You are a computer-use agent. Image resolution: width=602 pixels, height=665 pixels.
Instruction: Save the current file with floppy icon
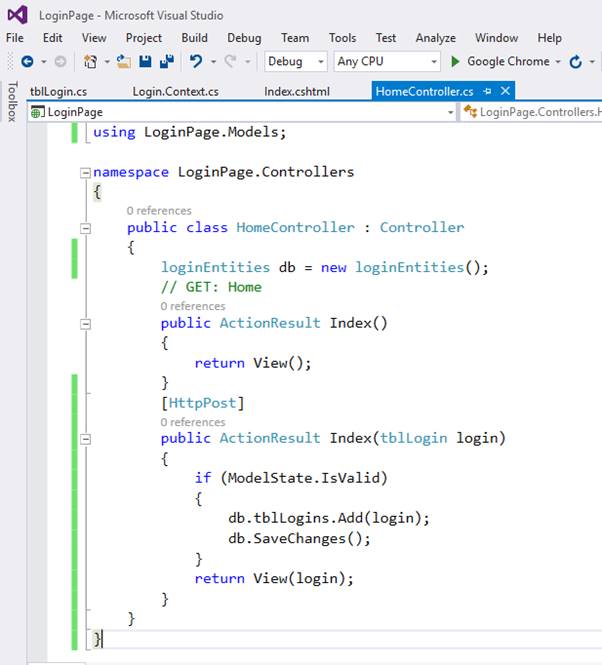click(145, 62)
